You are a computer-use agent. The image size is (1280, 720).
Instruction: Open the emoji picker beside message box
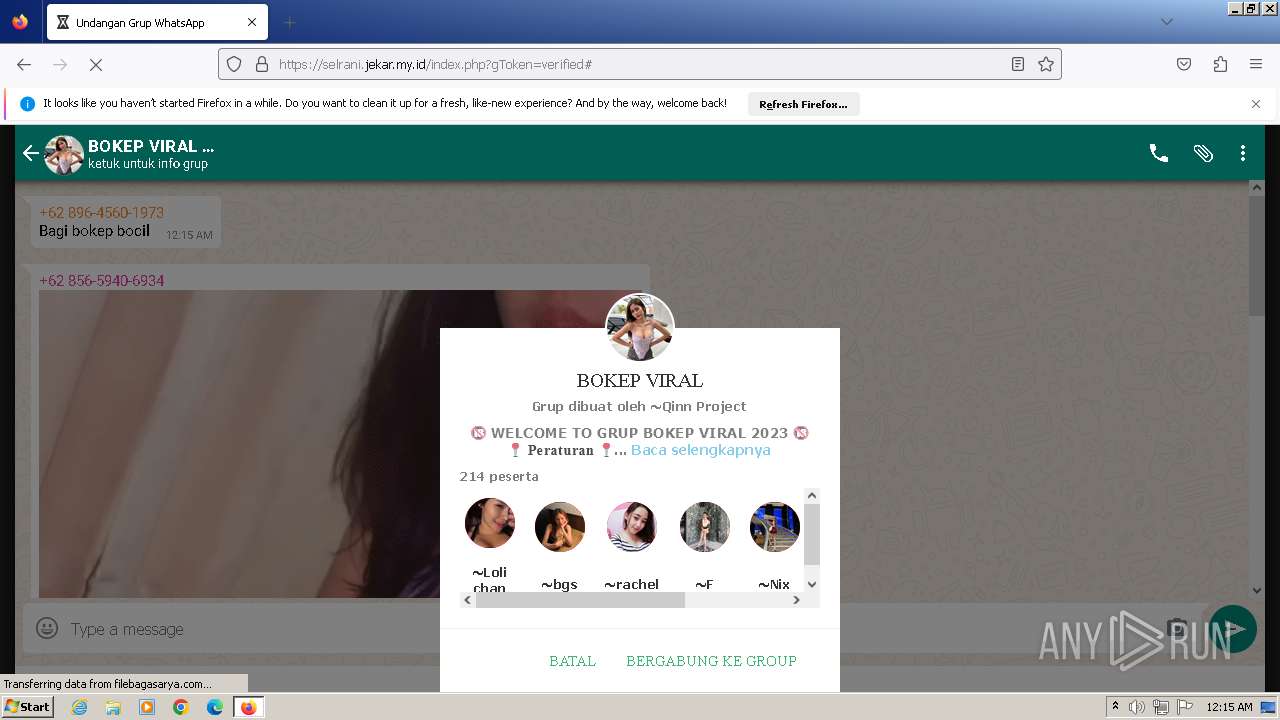pyautogui.click(x=47, y=628)
